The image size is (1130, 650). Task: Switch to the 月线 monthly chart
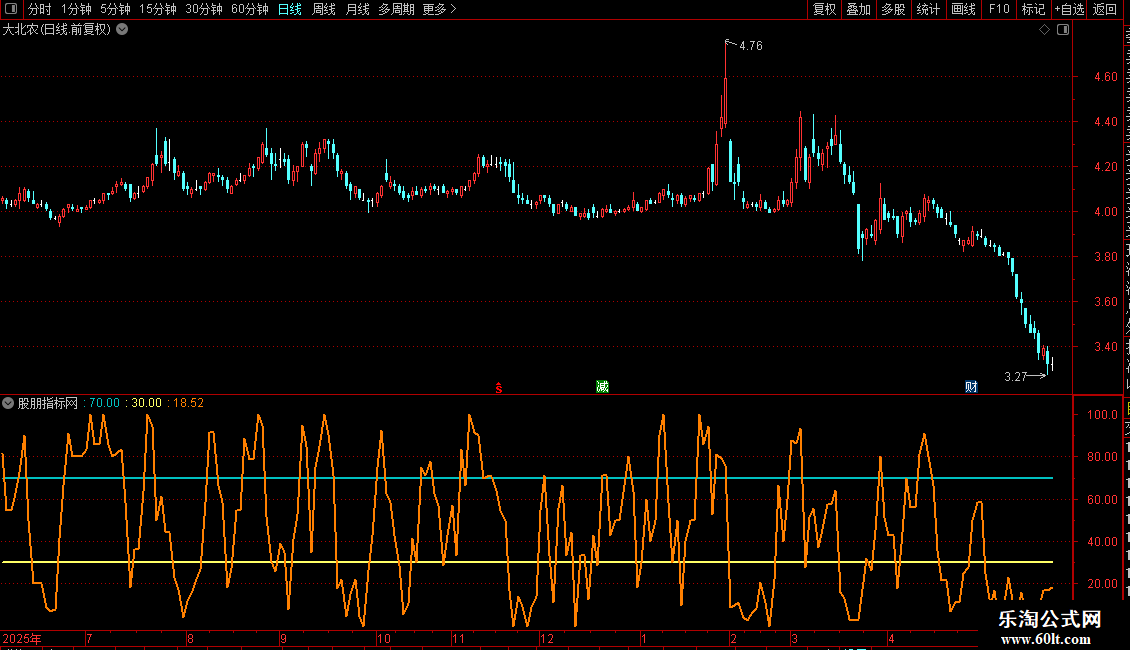click(x=357, y=9)
